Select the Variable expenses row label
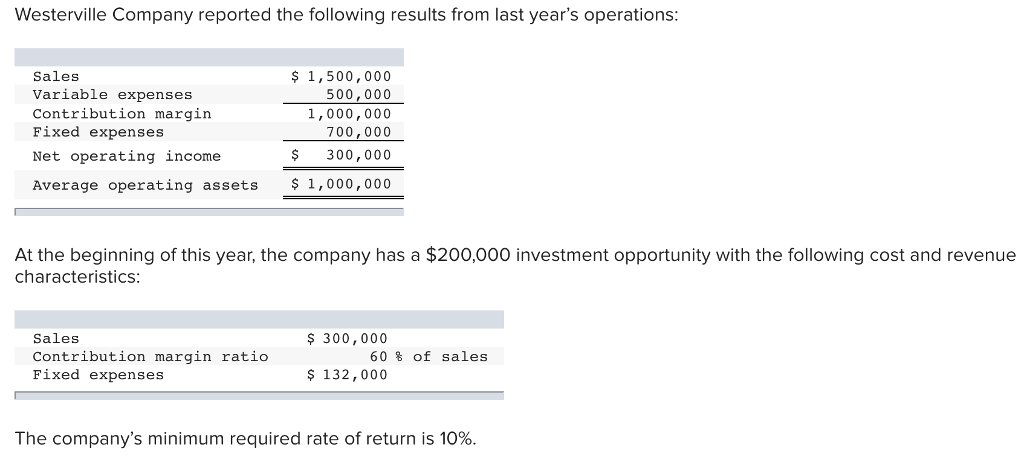 pyautogui.click(x=112, y=95)
